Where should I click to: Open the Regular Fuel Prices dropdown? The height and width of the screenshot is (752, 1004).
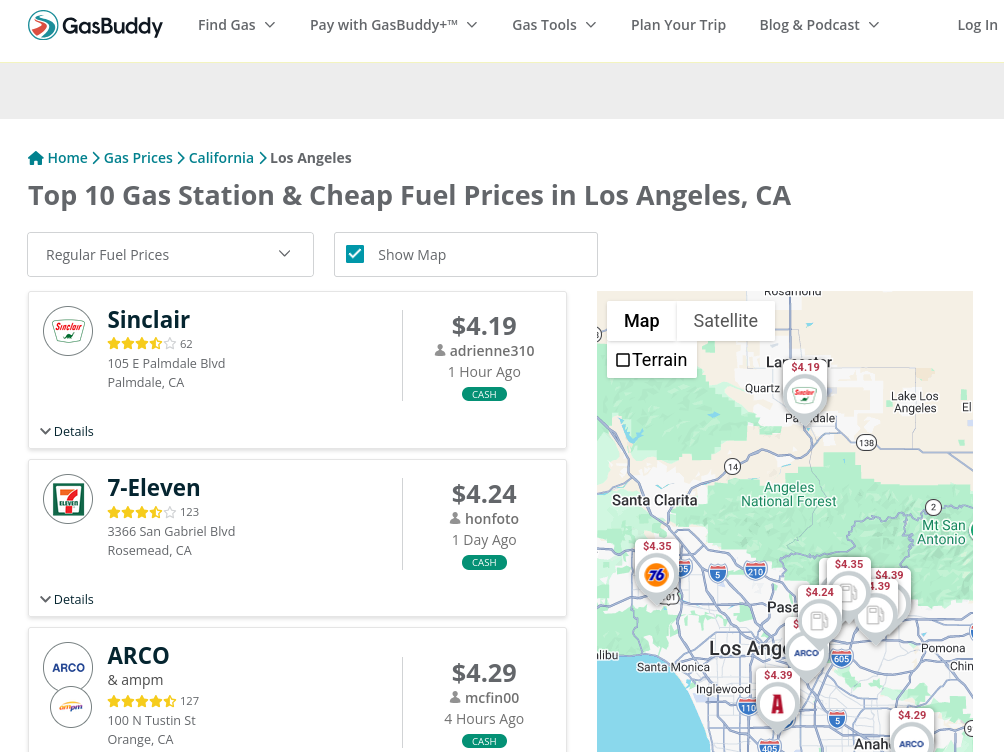(x=170, y=255)
